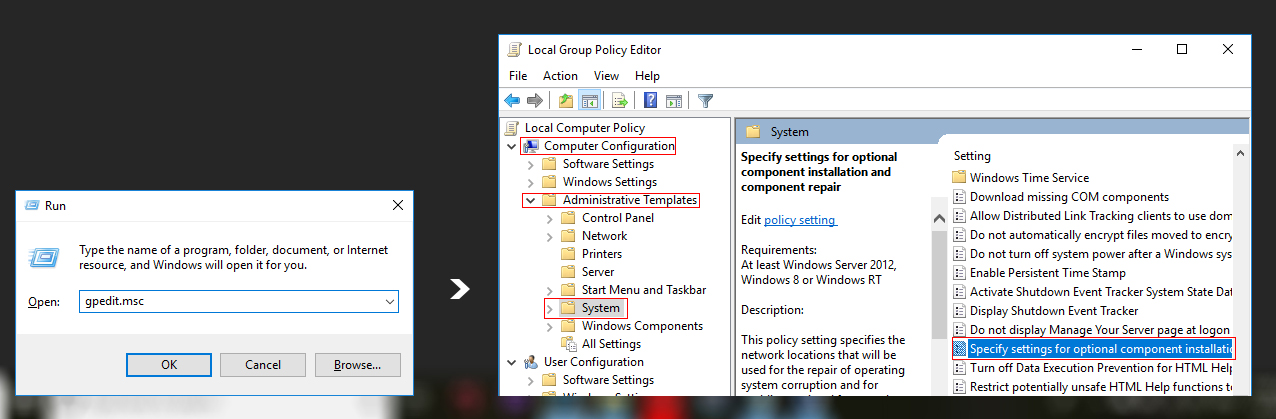Collapse the User Configuration node
The width and height of the screenshot is (1276, 419).
click(512, 362)
